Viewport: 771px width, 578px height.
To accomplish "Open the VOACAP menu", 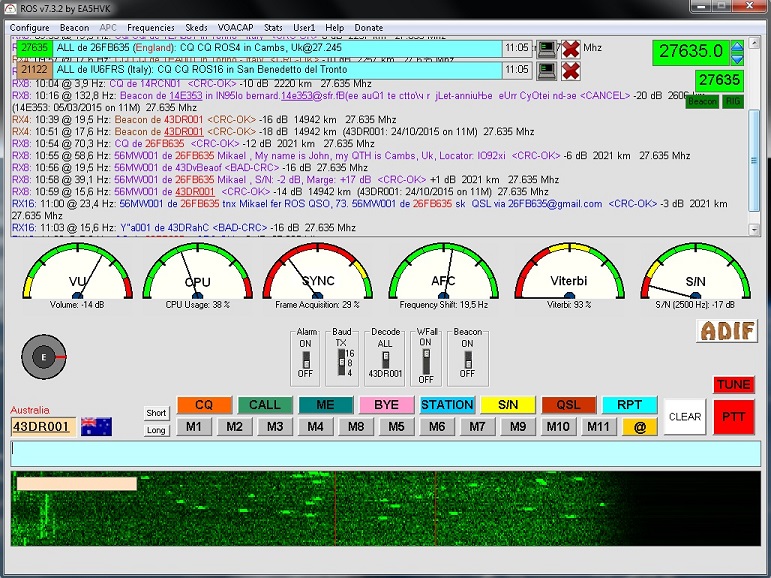I will pos(236,28).
